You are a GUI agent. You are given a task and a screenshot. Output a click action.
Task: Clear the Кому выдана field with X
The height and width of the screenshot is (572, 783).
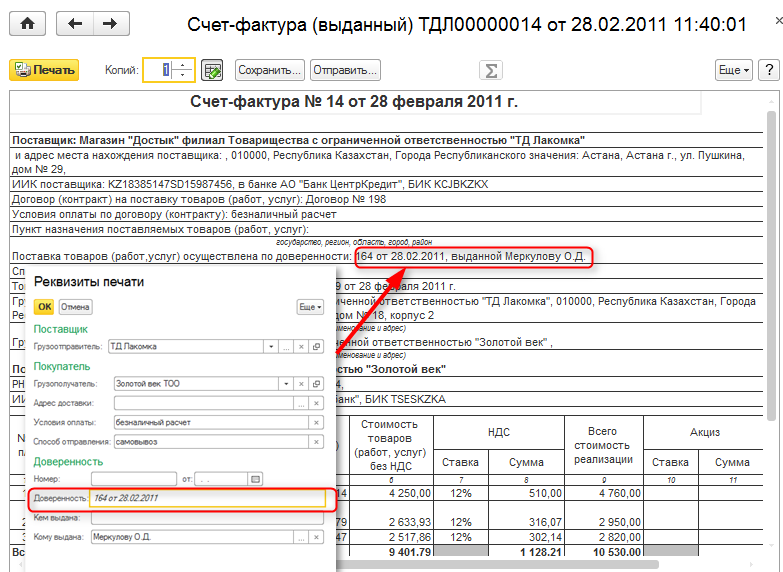[316, 538]
